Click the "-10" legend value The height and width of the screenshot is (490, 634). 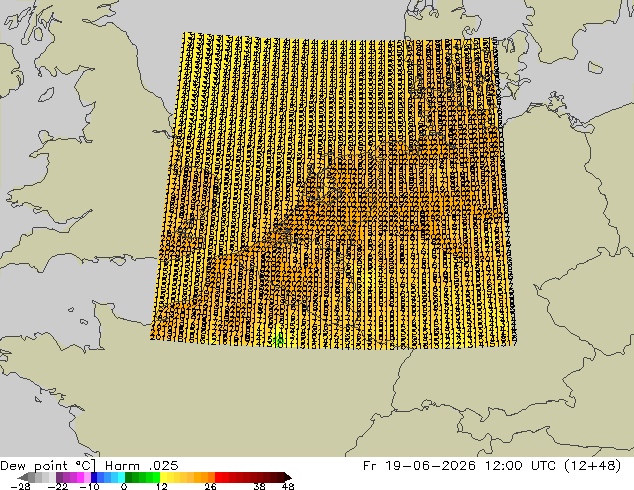pos(89,486)
